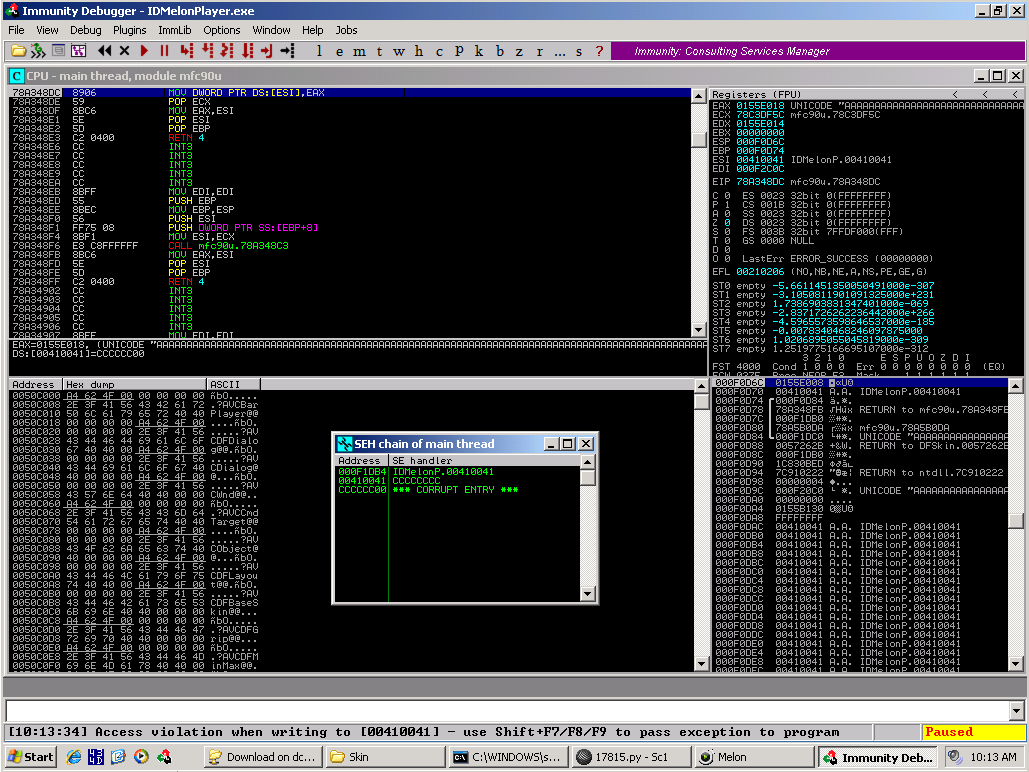Open the Plugins menu

pos(130,30)
